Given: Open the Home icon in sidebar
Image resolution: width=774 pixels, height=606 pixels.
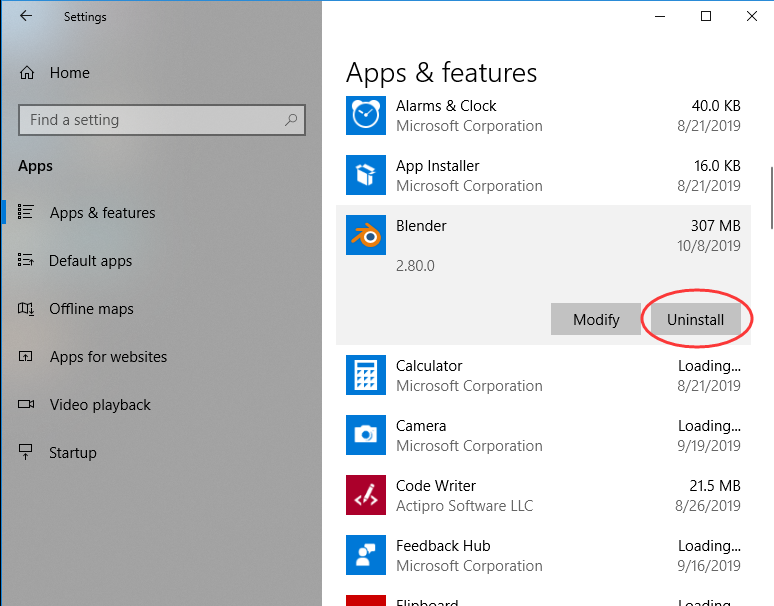Looking at the screenshot, I should [27, 73].
